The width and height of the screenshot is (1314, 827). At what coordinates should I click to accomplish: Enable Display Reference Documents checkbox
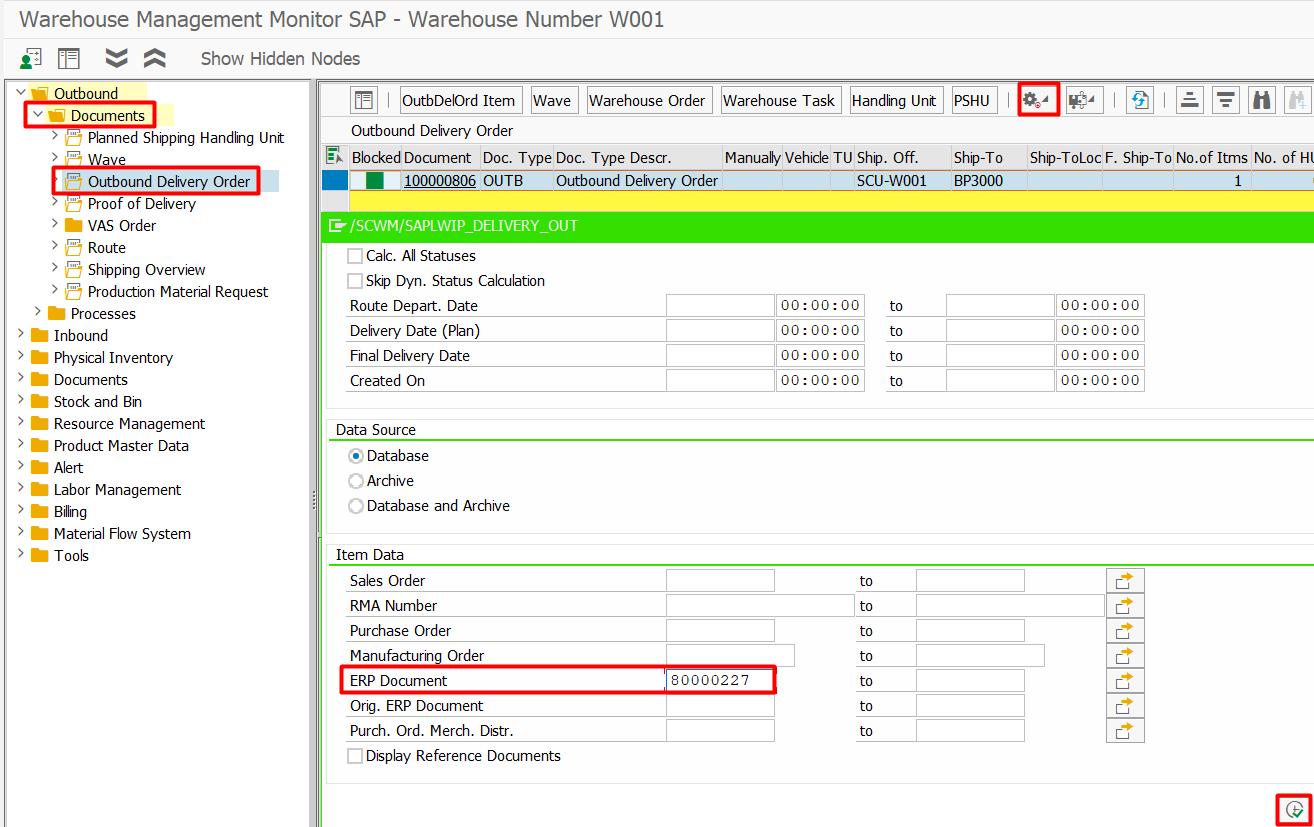355,756
